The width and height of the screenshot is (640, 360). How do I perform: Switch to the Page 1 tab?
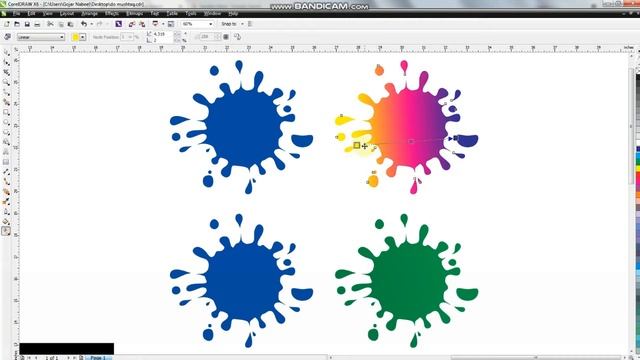[98, 358]
